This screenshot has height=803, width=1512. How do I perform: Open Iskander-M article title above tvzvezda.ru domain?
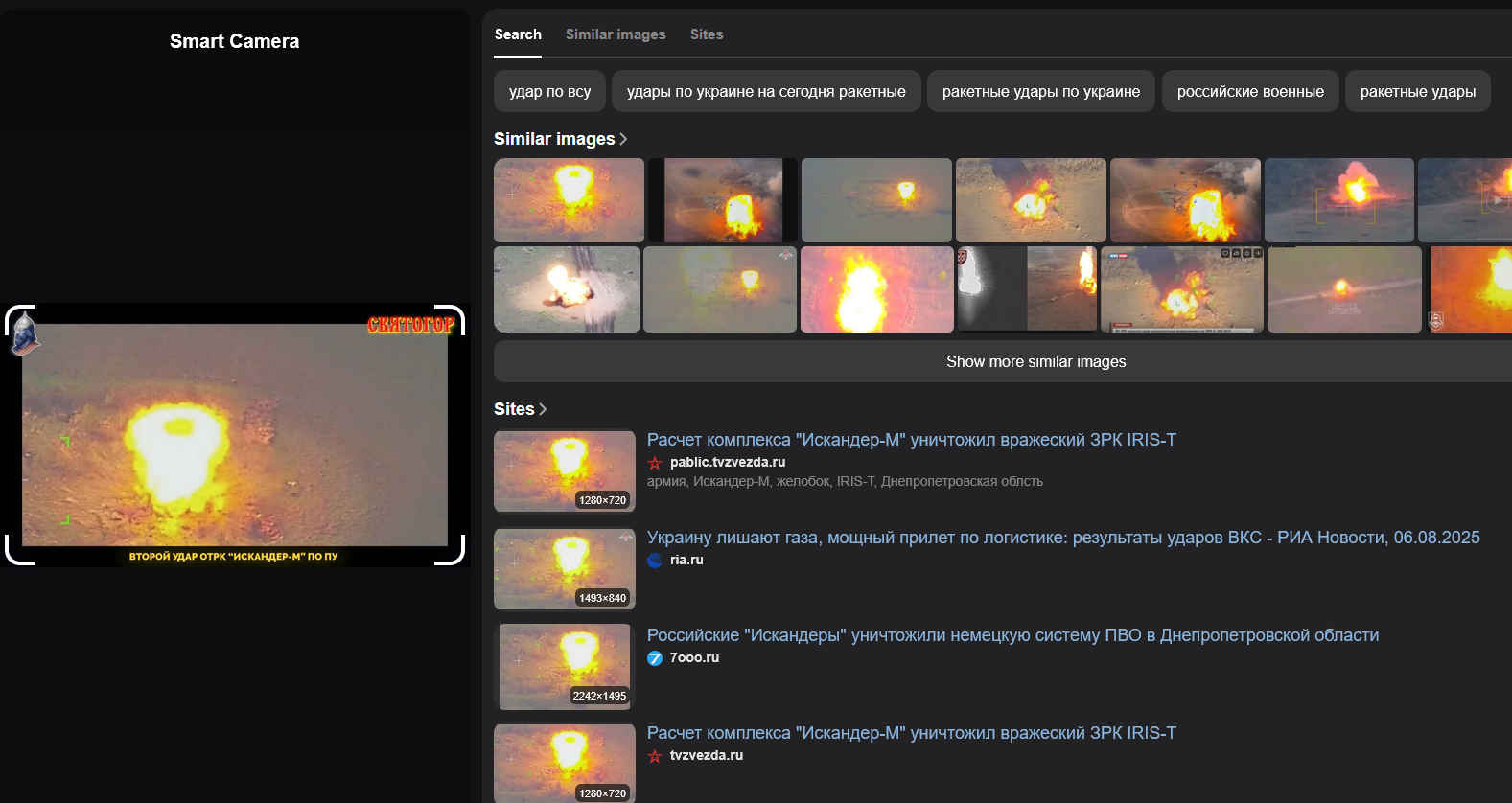coord(911,733)
